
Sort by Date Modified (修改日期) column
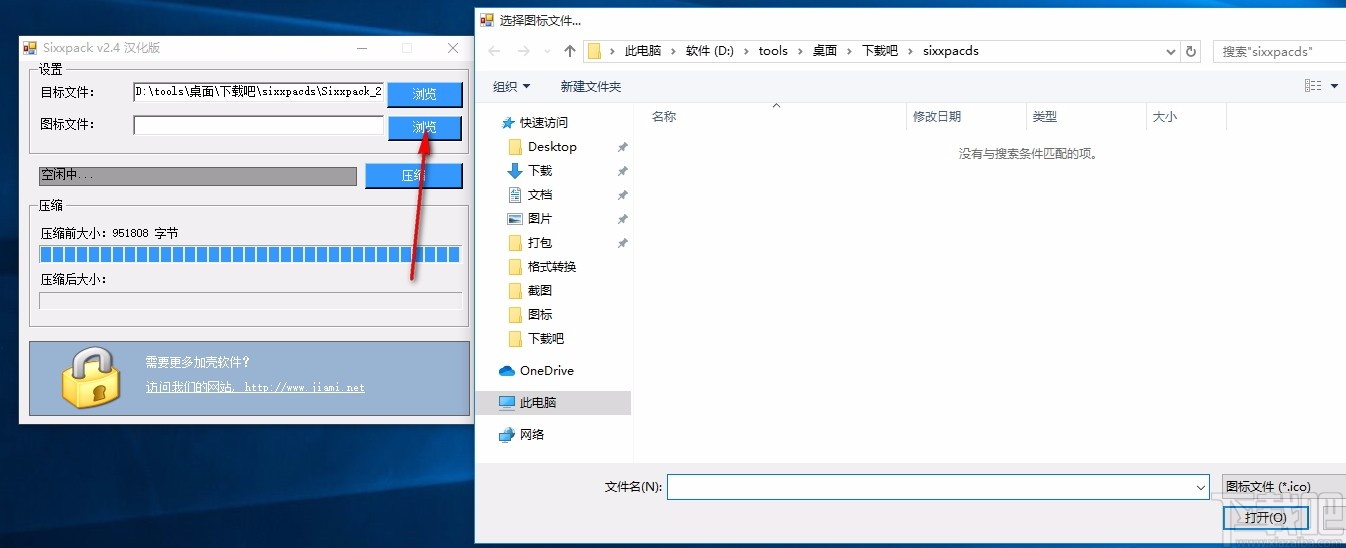[x=966, y=116]
